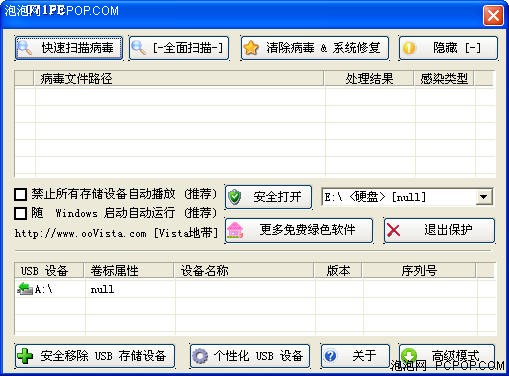Click the magnifier icon on 快速扫描病毒
This screenshot has height=376, width=509.
pos(25,48)
